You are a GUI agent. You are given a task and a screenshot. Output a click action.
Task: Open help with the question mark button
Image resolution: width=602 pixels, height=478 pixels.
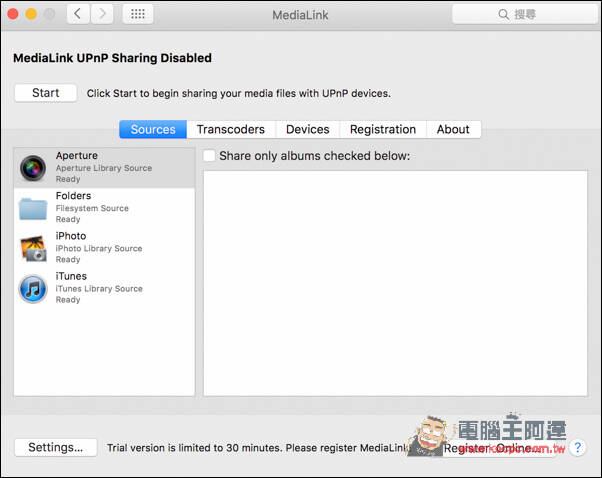577,448
